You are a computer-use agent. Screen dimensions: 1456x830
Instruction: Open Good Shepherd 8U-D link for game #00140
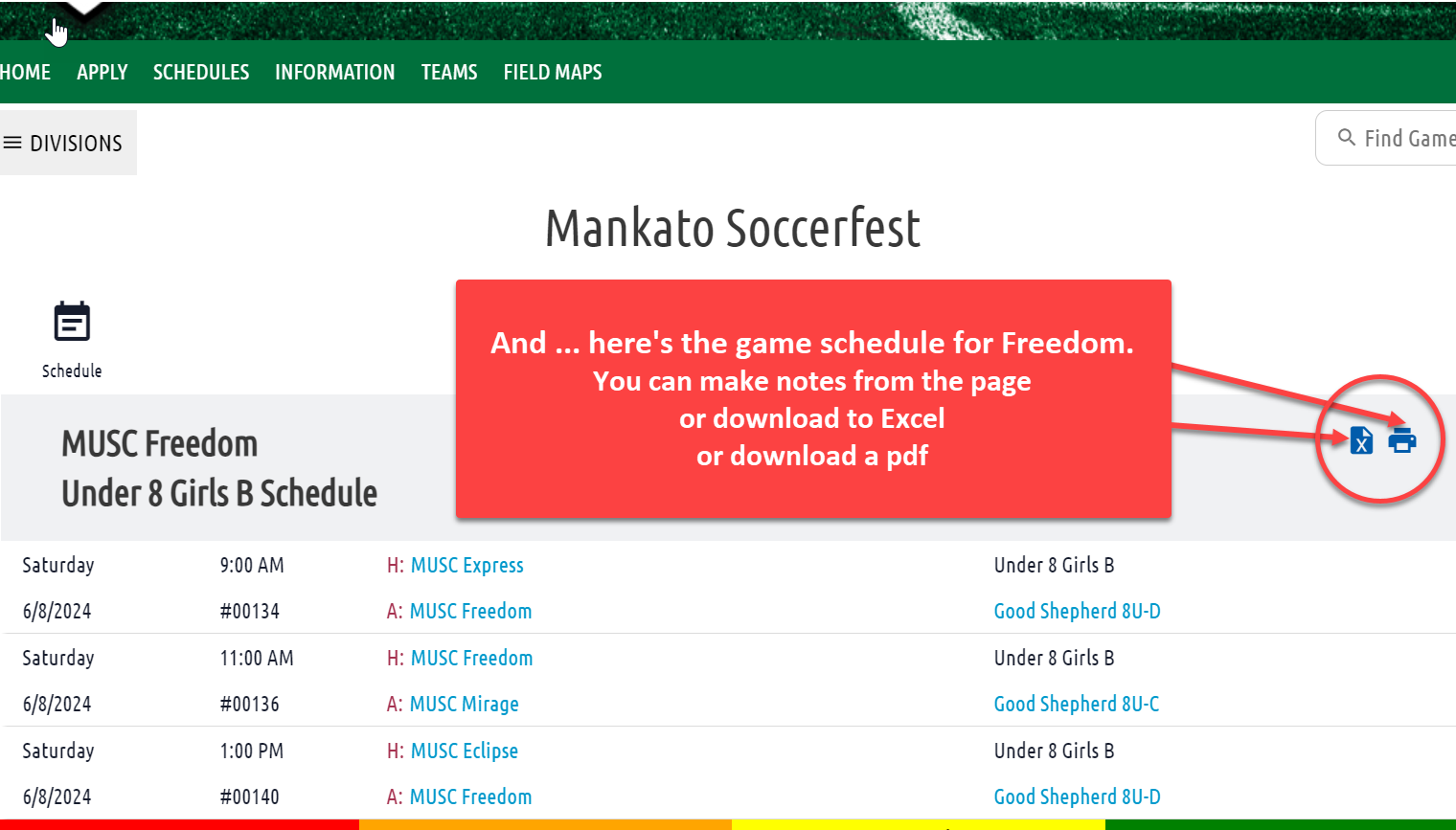point(1078,796)
